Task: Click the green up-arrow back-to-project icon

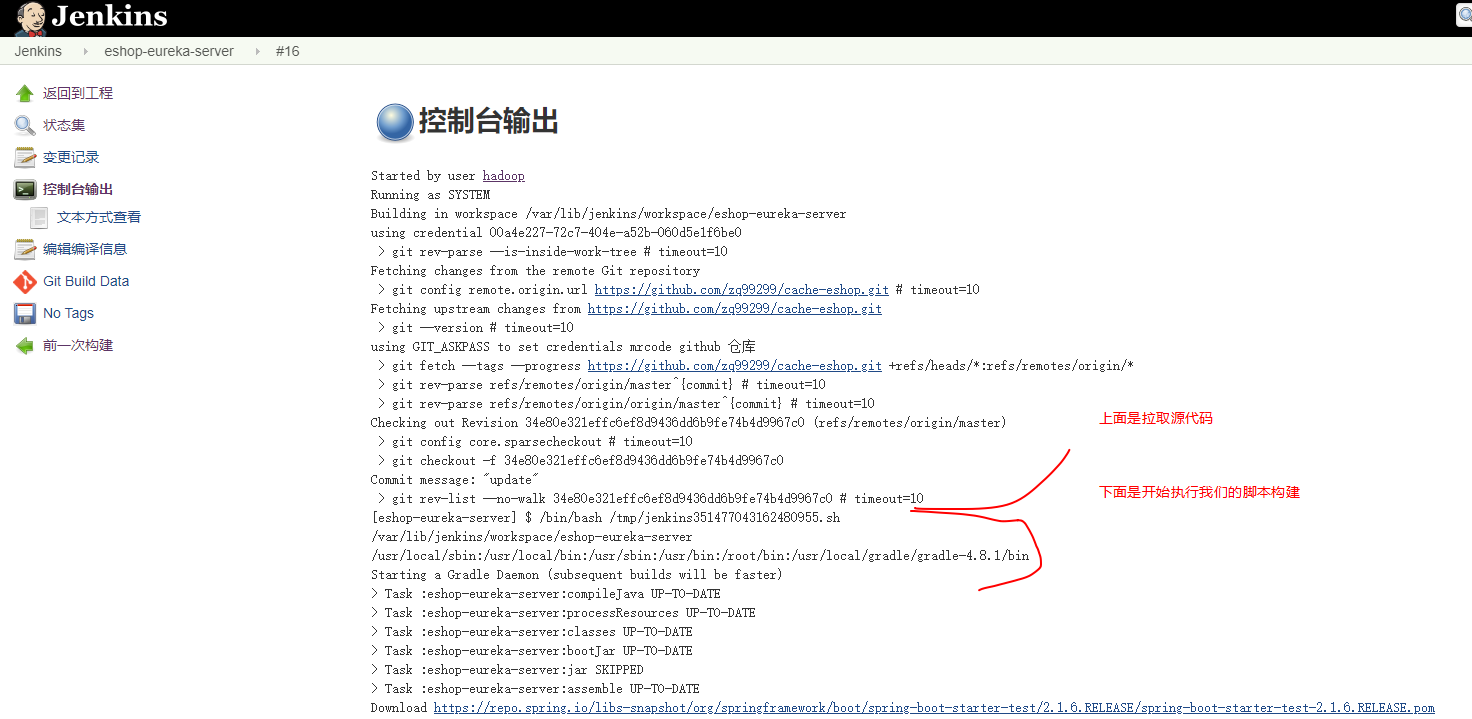Action: coord(25,93)
